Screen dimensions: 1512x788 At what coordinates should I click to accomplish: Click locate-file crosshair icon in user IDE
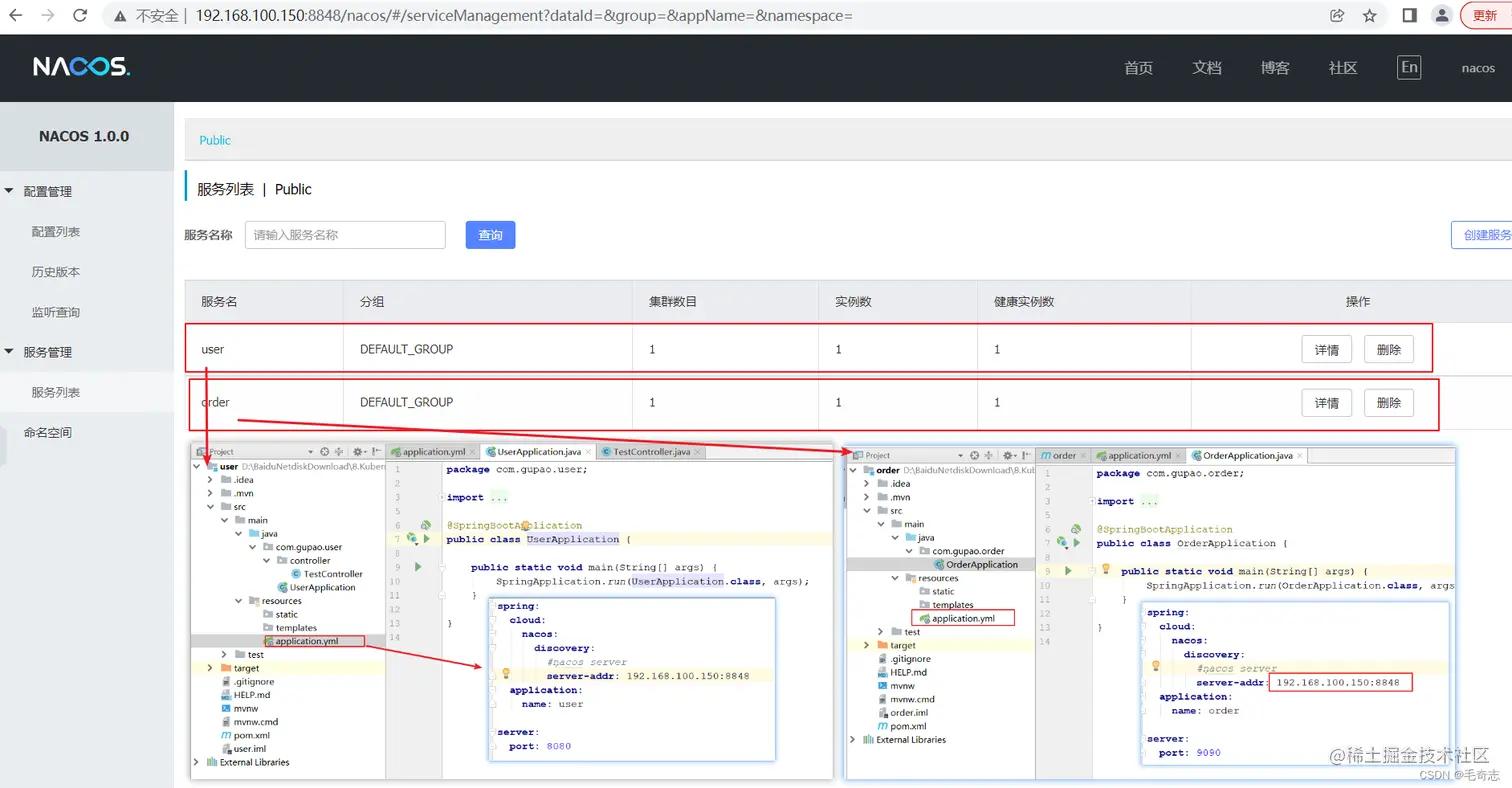[324, 452]
